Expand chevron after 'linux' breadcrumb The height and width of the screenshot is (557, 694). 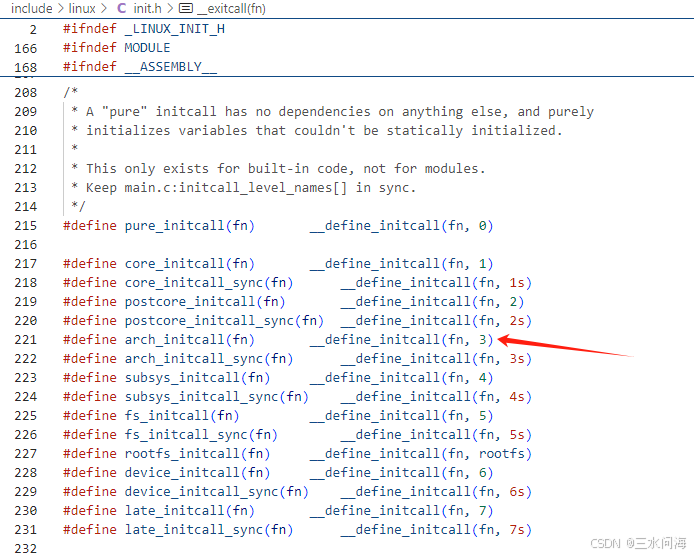(x=104, y=8)
